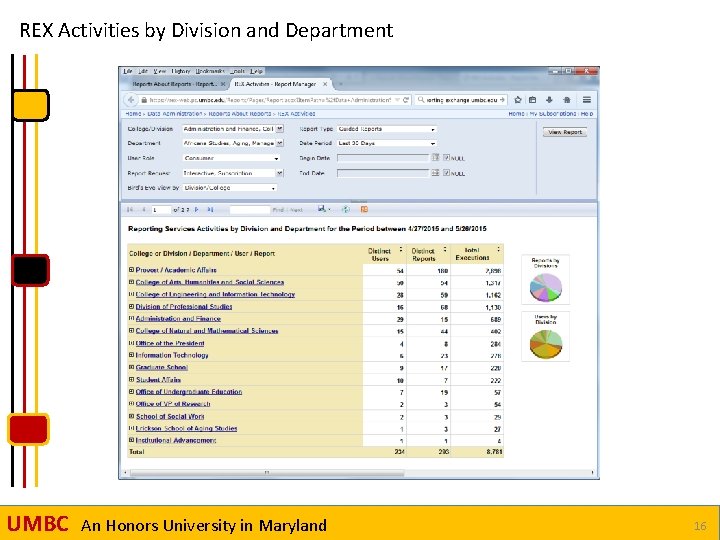Open the Edit menu
The image size is (720, 540).
coord(143,71)
